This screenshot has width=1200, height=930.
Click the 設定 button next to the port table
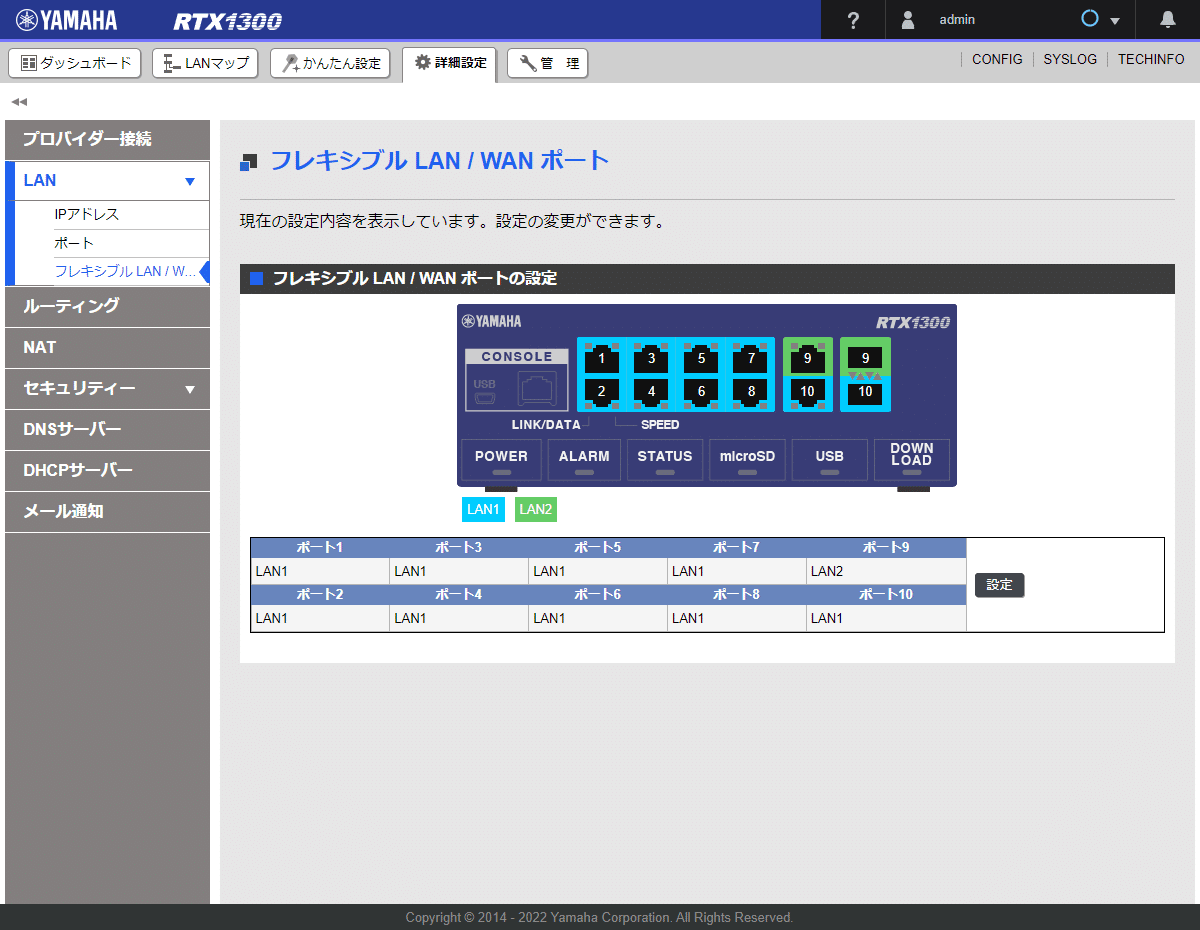tap(999, 585)
